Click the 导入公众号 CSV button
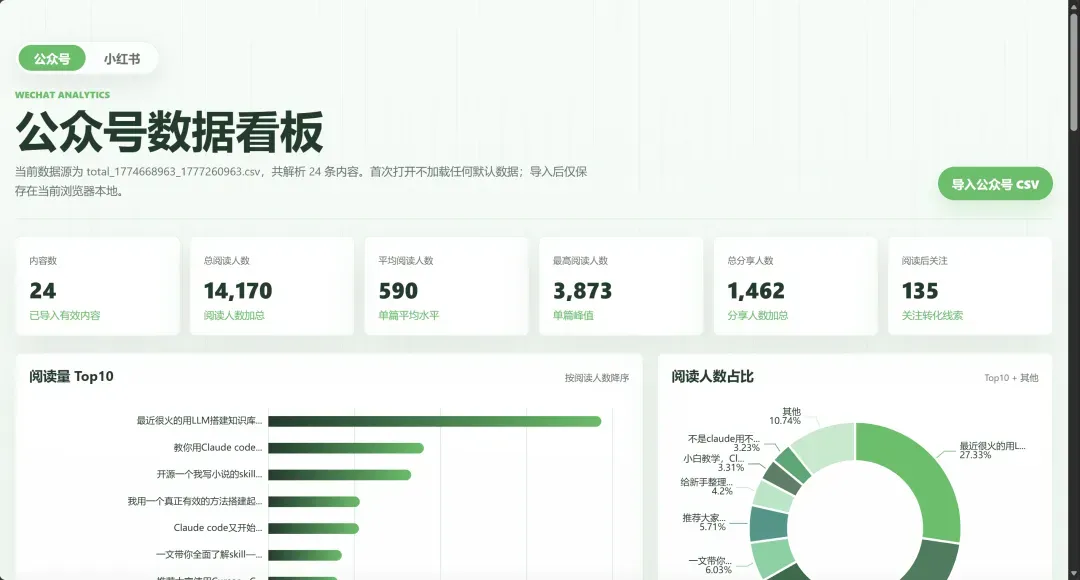The height and width of the screenshot is (580, 1080). [995, 184]
